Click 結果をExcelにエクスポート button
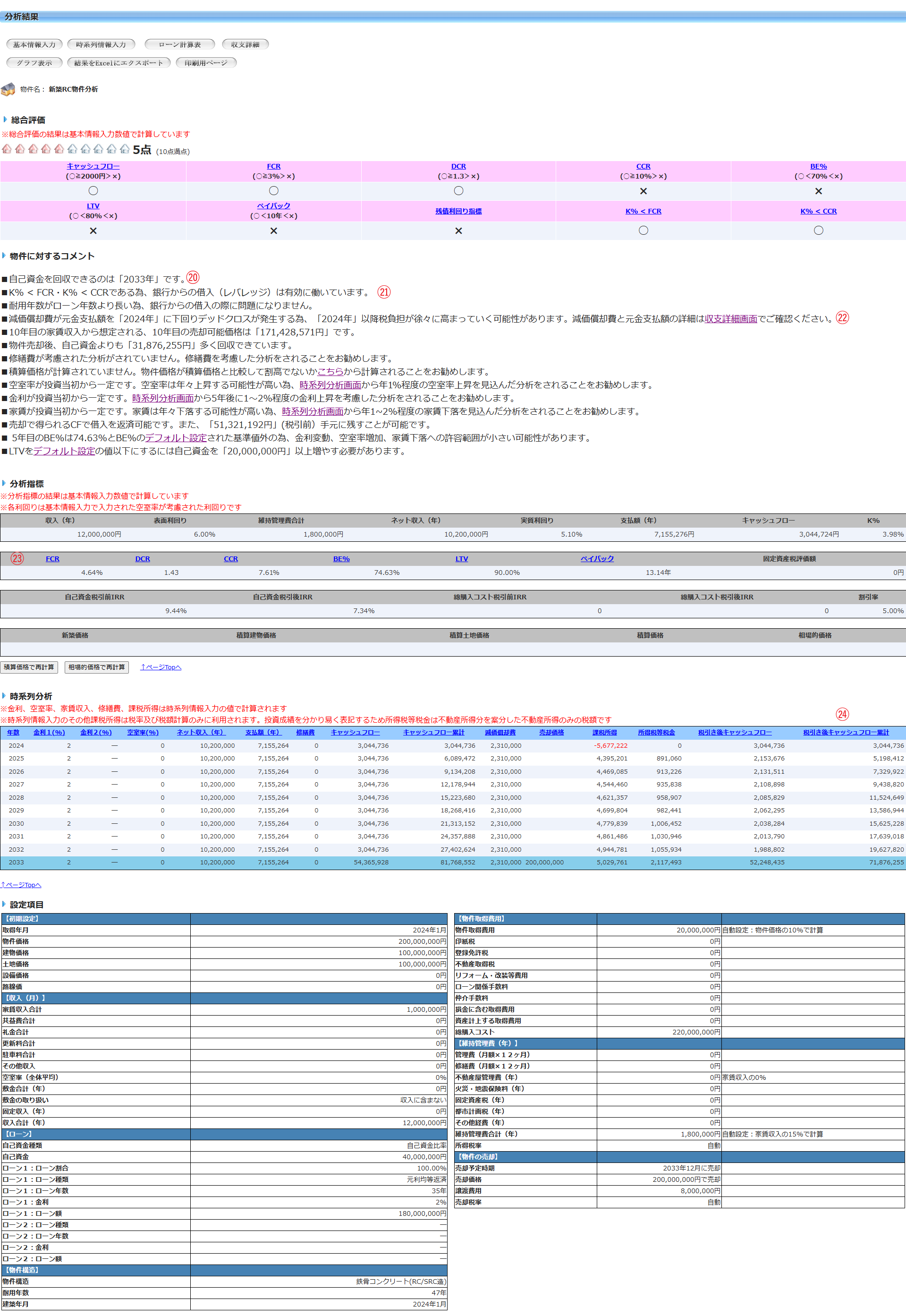The image size is (906, 1316). pos(119,62)
